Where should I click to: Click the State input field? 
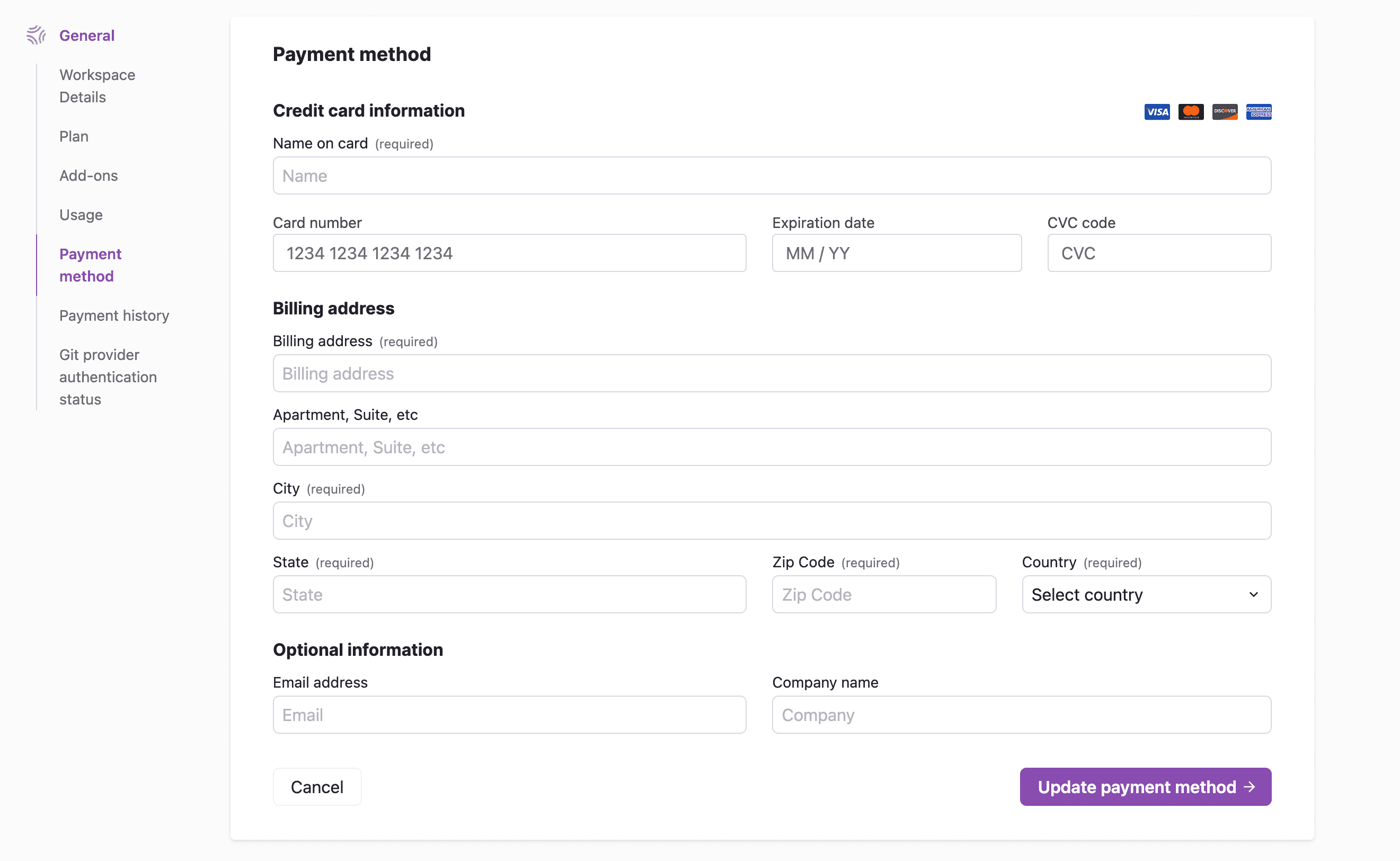coord(509,594)
